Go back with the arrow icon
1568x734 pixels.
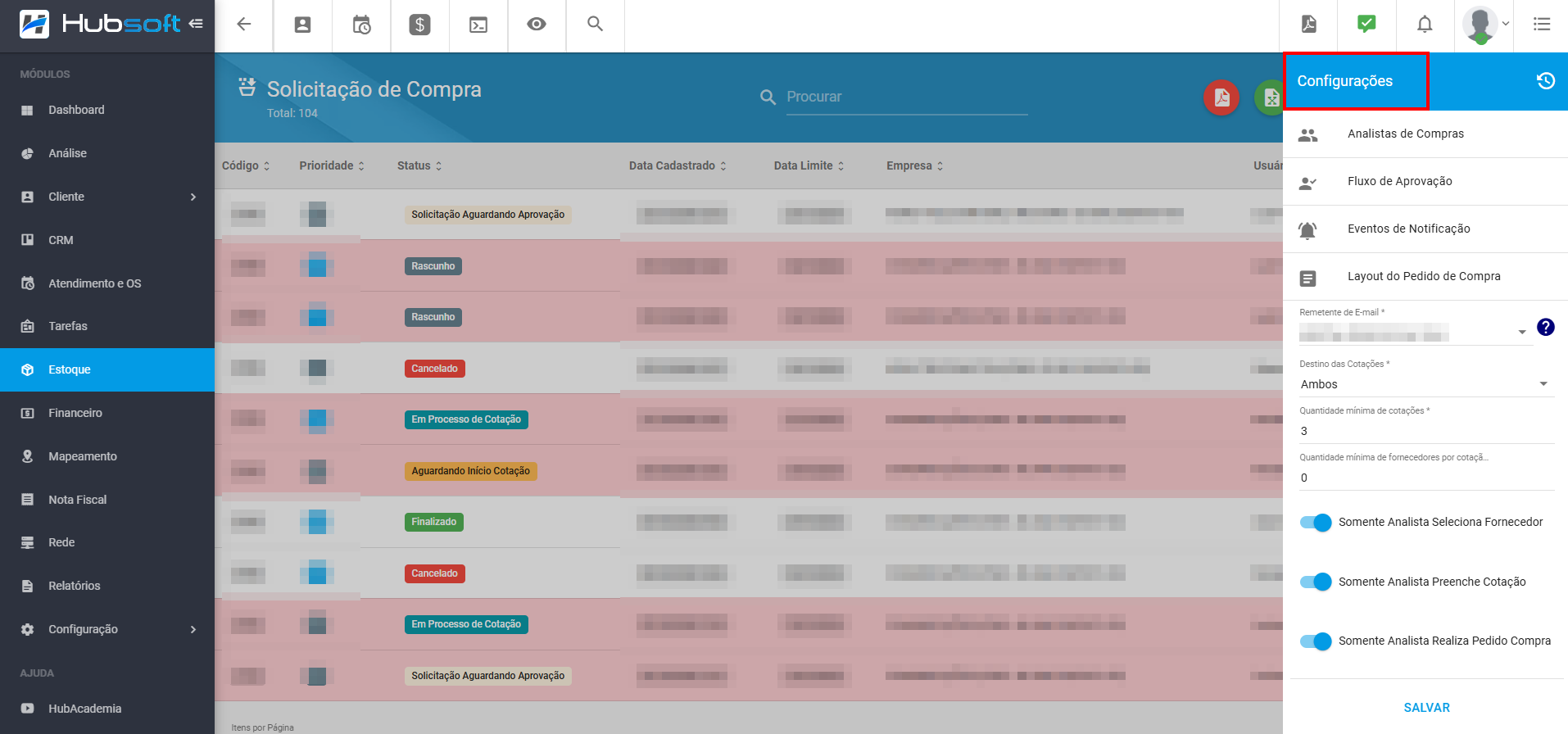(244, 25)
